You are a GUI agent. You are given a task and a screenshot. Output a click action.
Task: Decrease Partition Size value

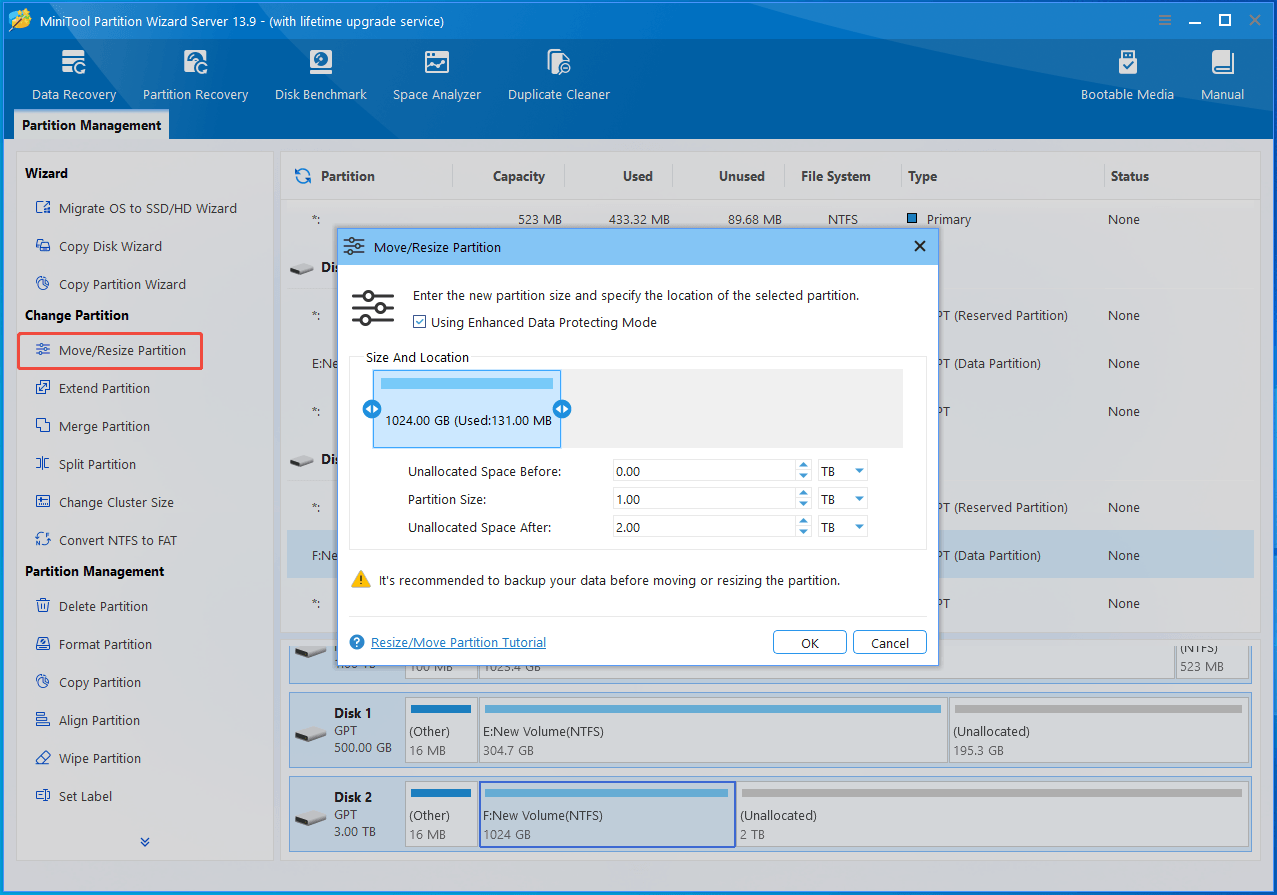[803, 504]
